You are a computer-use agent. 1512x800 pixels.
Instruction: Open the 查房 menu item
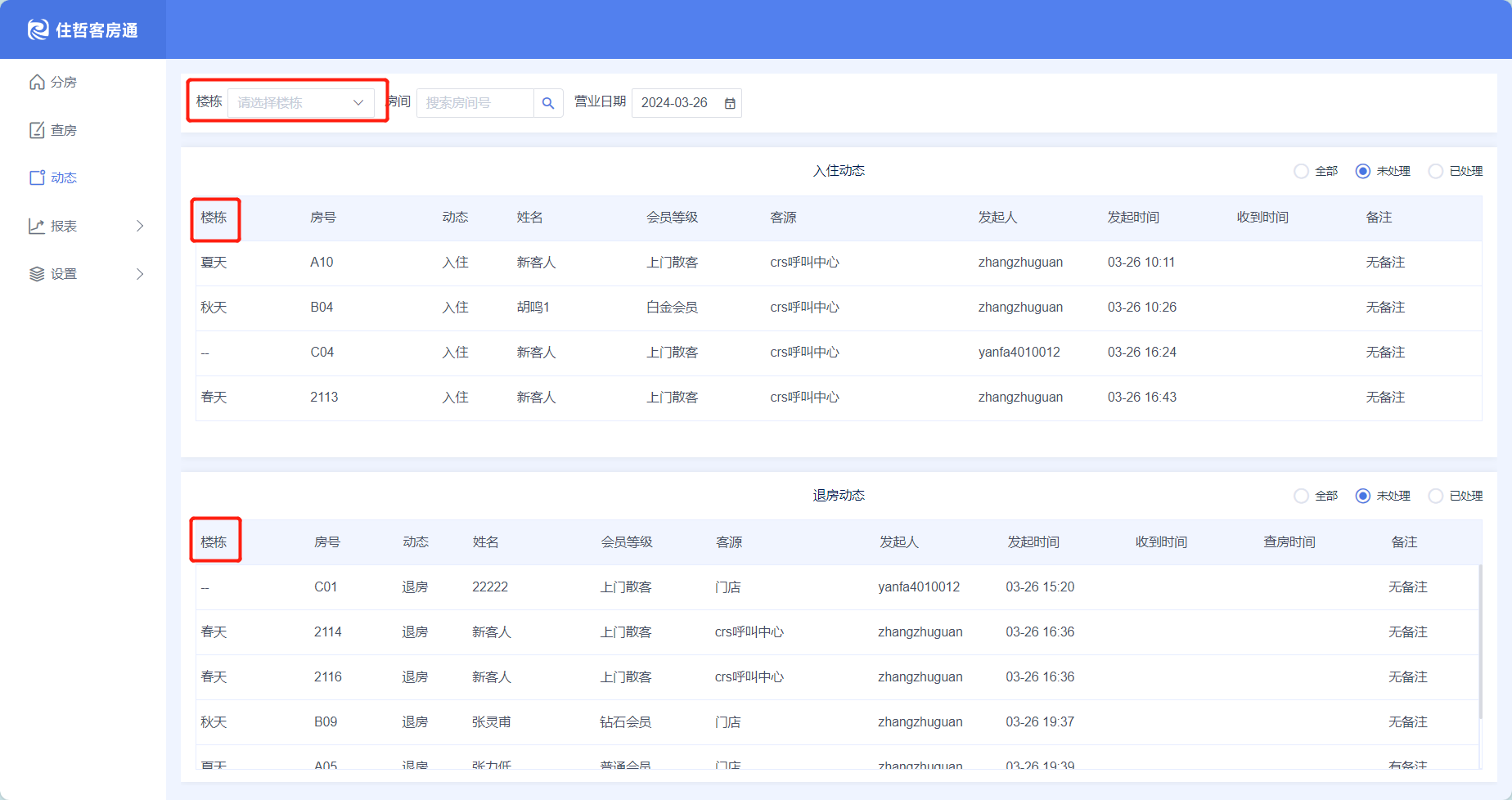(x=83, y=130)
